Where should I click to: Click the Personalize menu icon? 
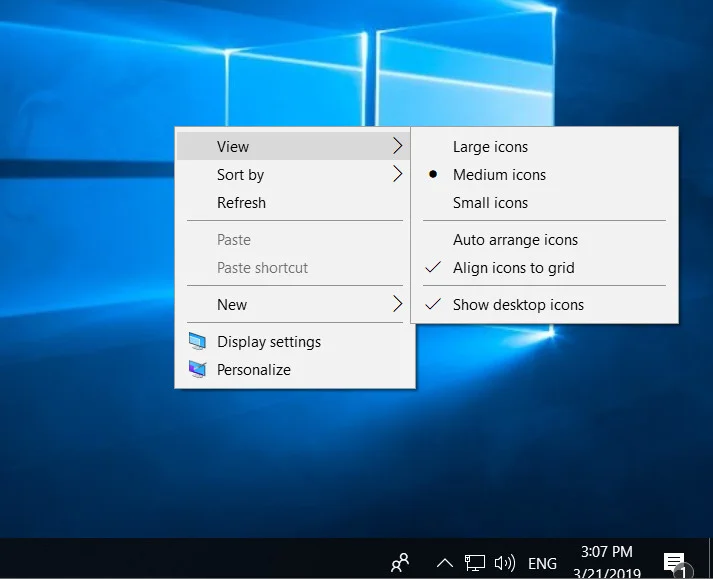[x=197, y=370]
